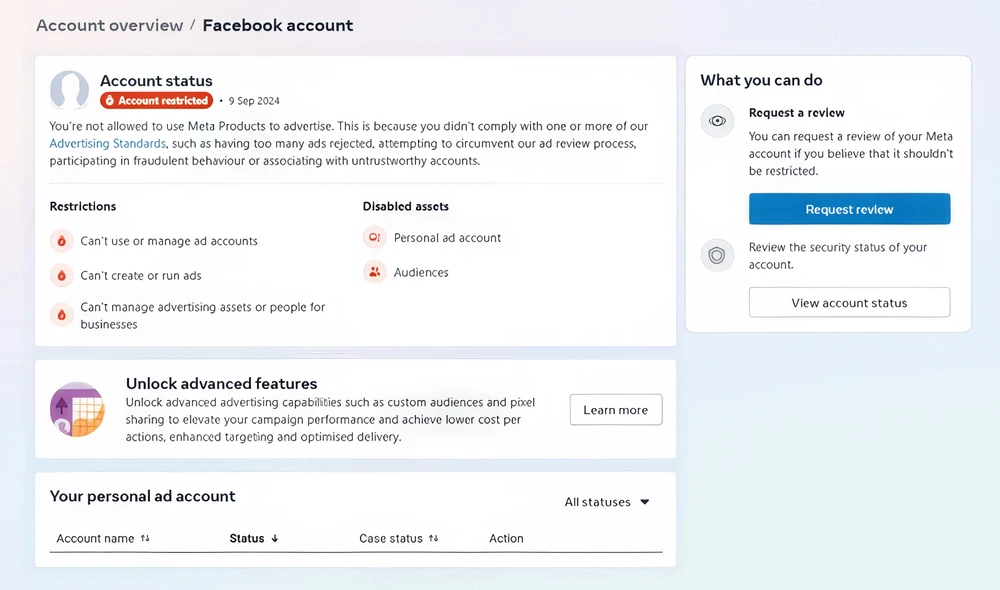Select the flame icon next to "Can't create or run ads"
Viewport: 1000px width, 590px height.
coord(59,275)
